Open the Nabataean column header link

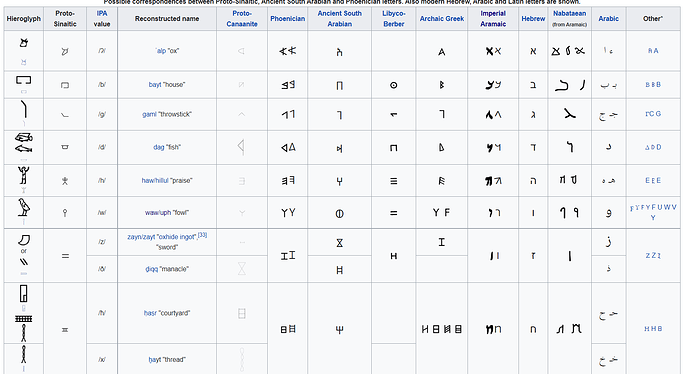tap(569, 14)
